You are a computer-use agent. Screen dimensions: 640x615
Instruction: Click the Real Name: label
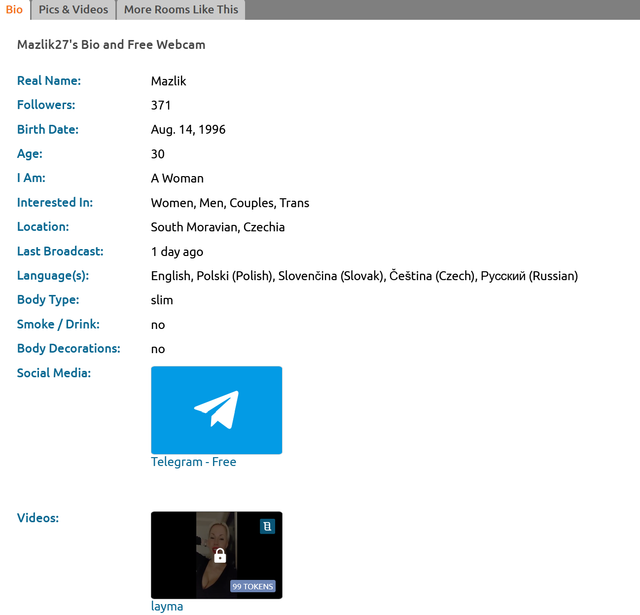(x=49, y=80)
